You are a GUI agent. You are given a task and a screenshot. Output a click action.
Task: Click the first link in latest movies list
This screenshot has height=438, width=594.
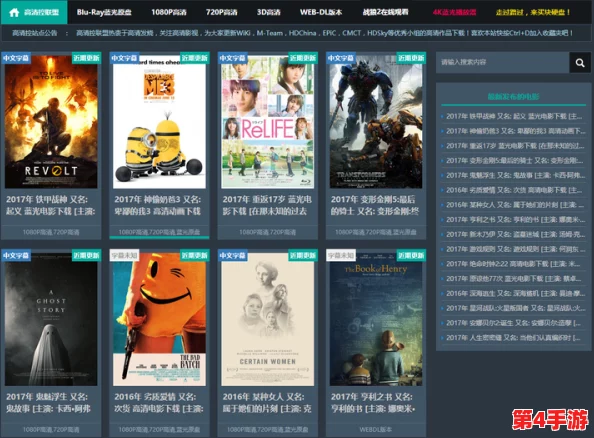(514, 116)
